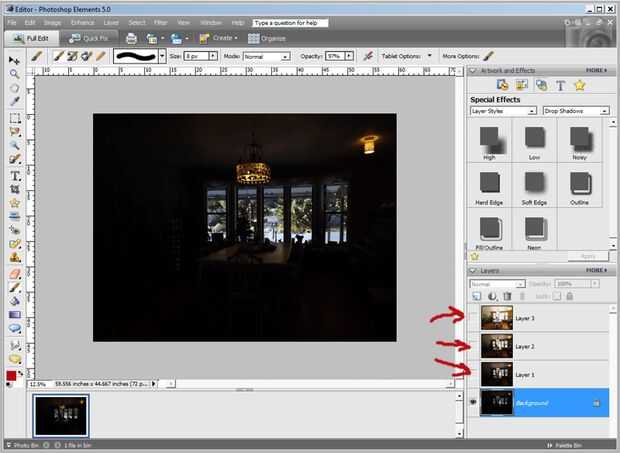Image resolution: width=620 pixels, height=453 pixels.
Task: Select the Selection Brush tool
Action: (15, 159)
